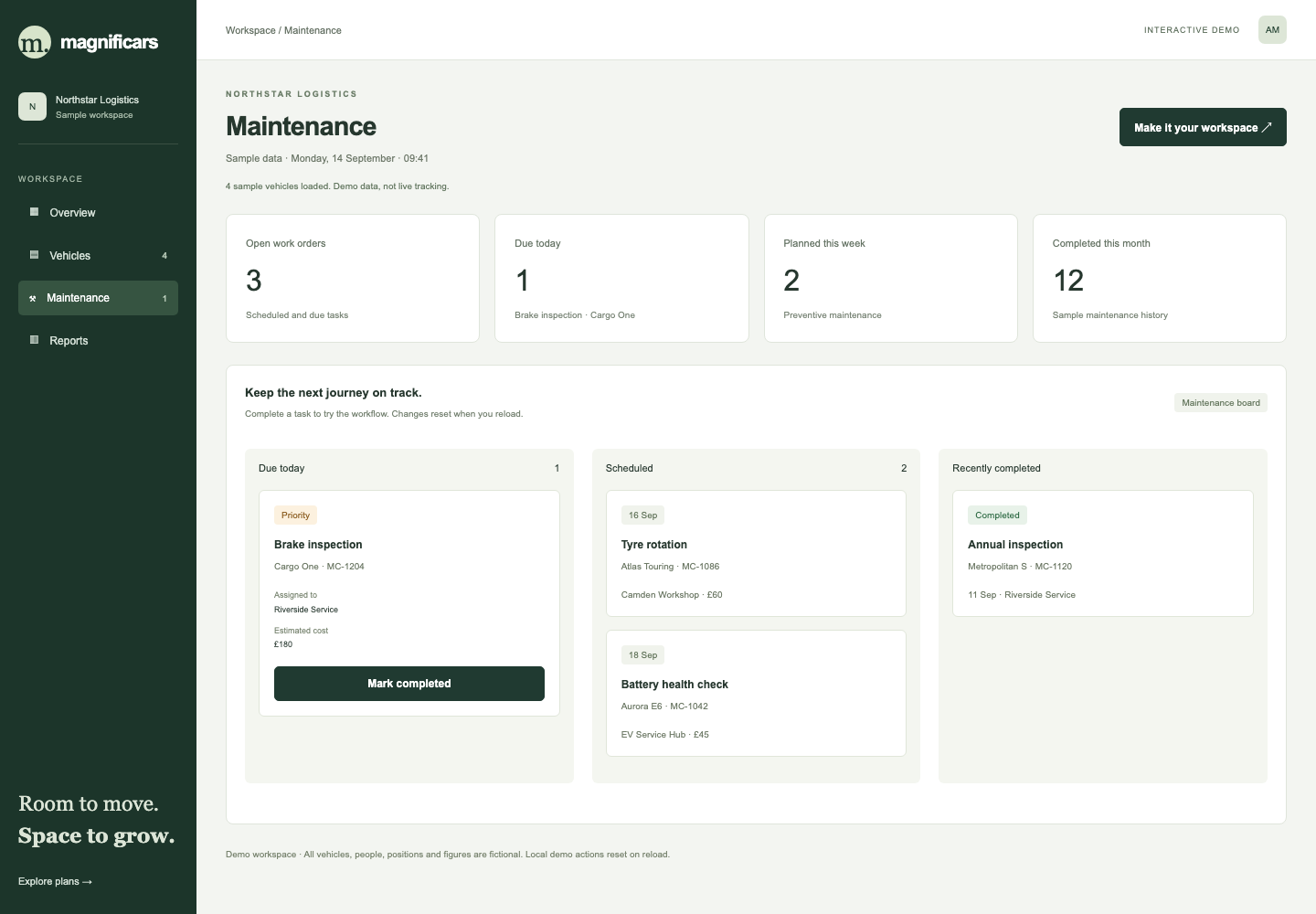The image size is (1316, 914).
Task: Mark the Brake inspection completed
Action: pyautogui.click(x=409, y=684)
